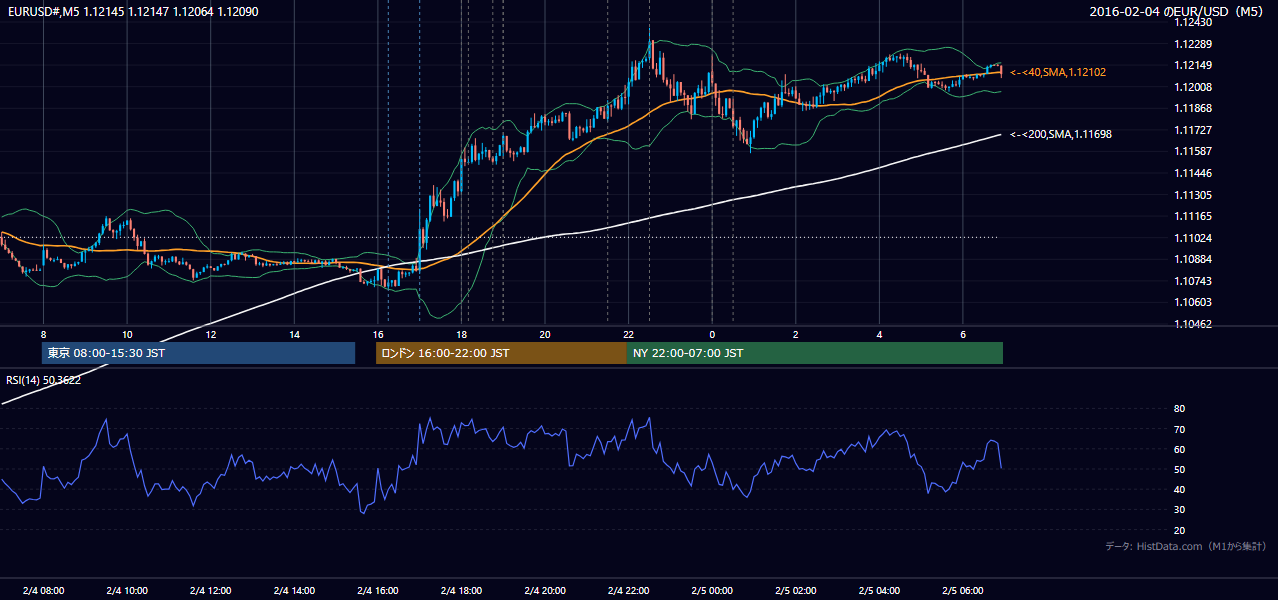Click RSI scale level 40

[x=1180, y=490]
